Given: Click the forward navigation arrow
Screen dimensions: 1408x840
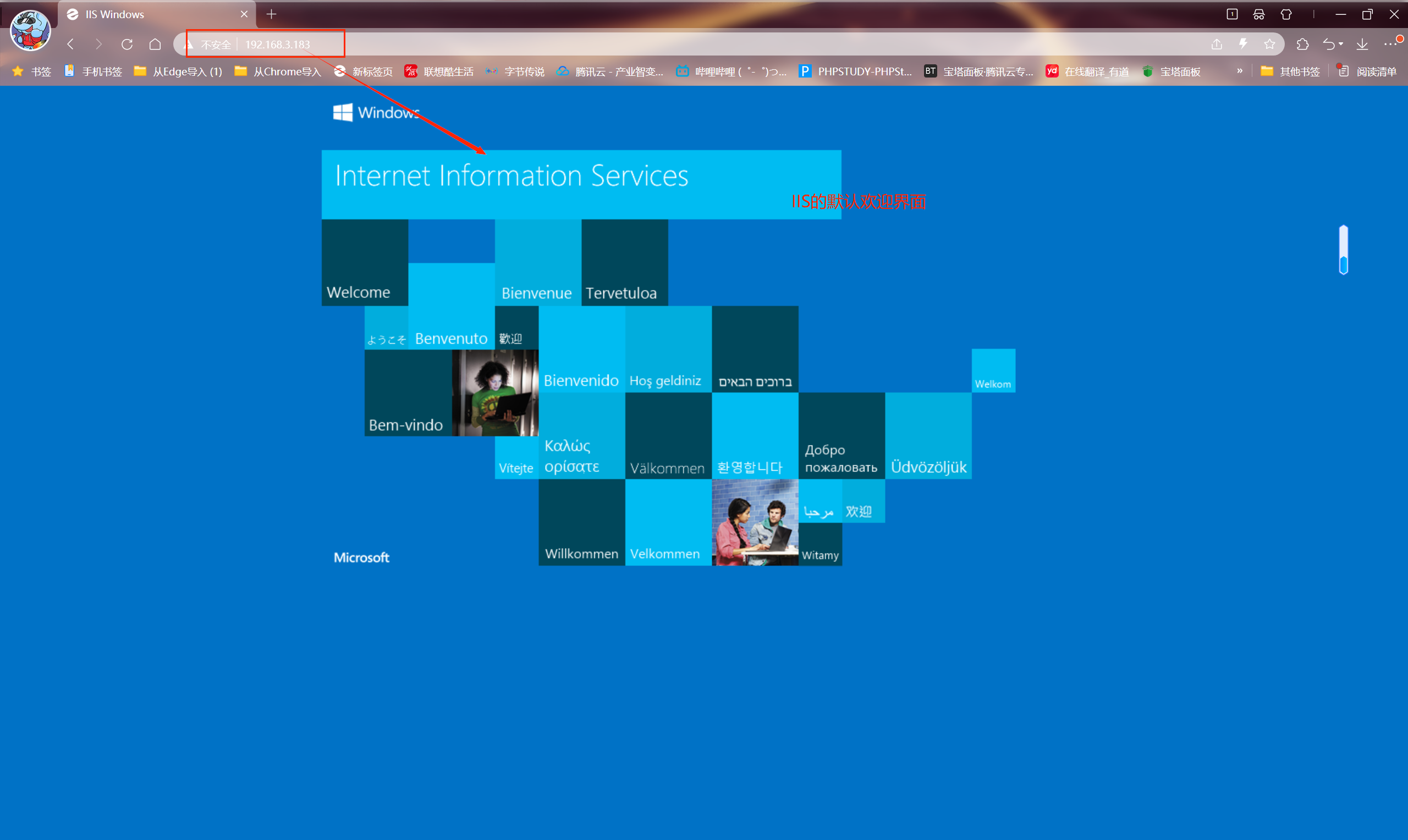Looking at the screenshot, I should point(98,44).
